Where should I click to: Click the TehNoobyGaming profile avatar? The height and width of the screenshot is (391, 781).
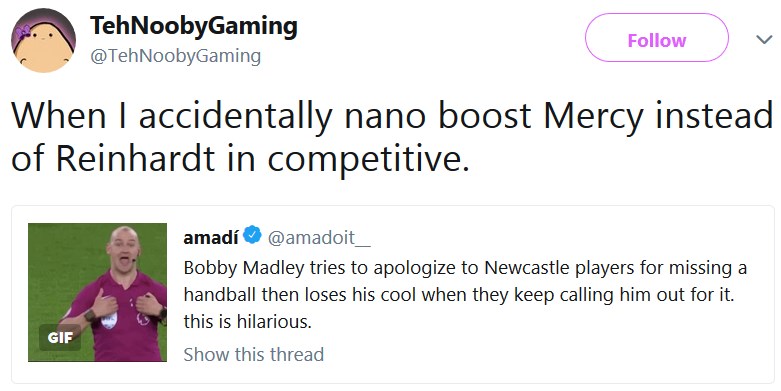tap(43, 40)
